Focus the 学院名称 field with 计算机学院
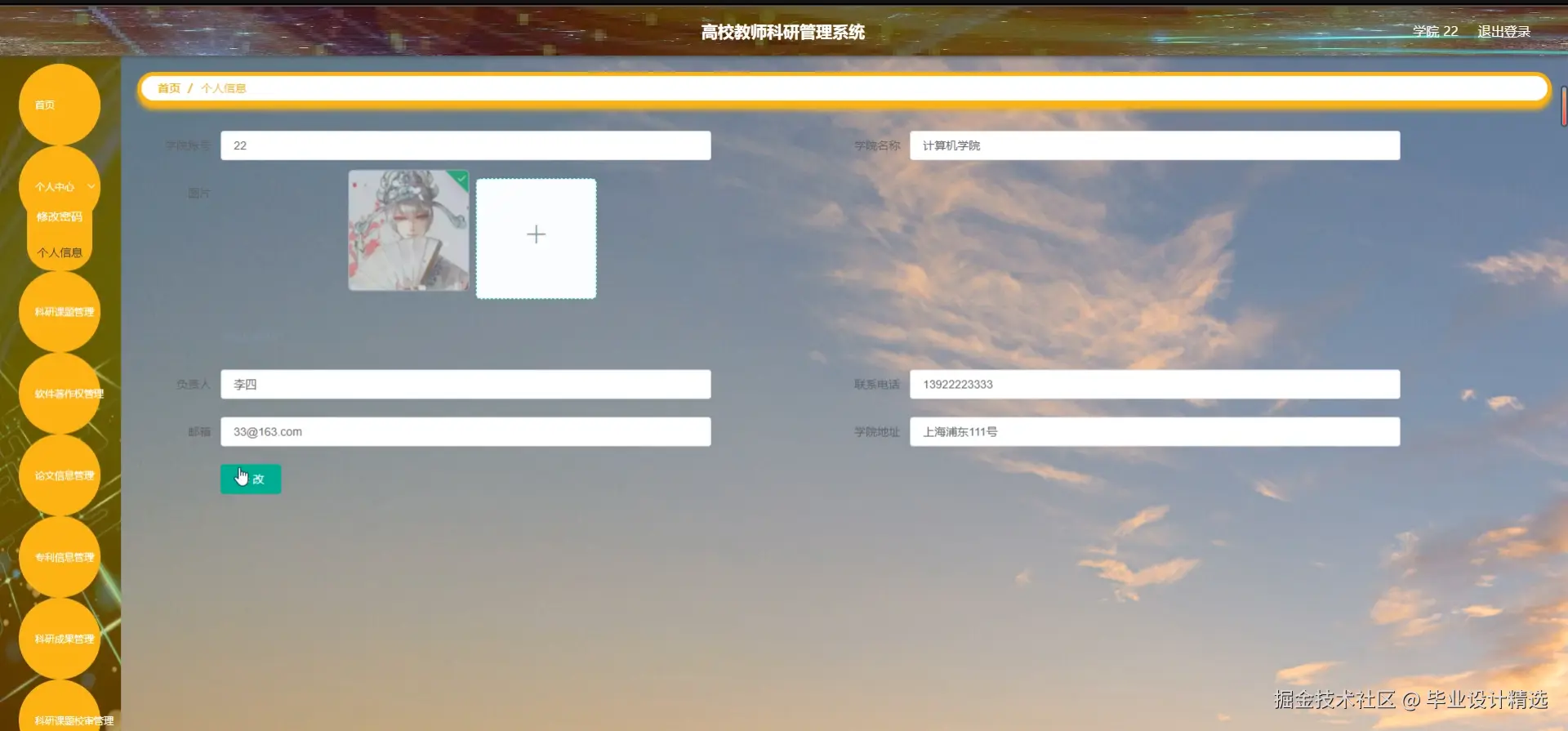Screen dimensions: 1568x731 [1155, 145]
